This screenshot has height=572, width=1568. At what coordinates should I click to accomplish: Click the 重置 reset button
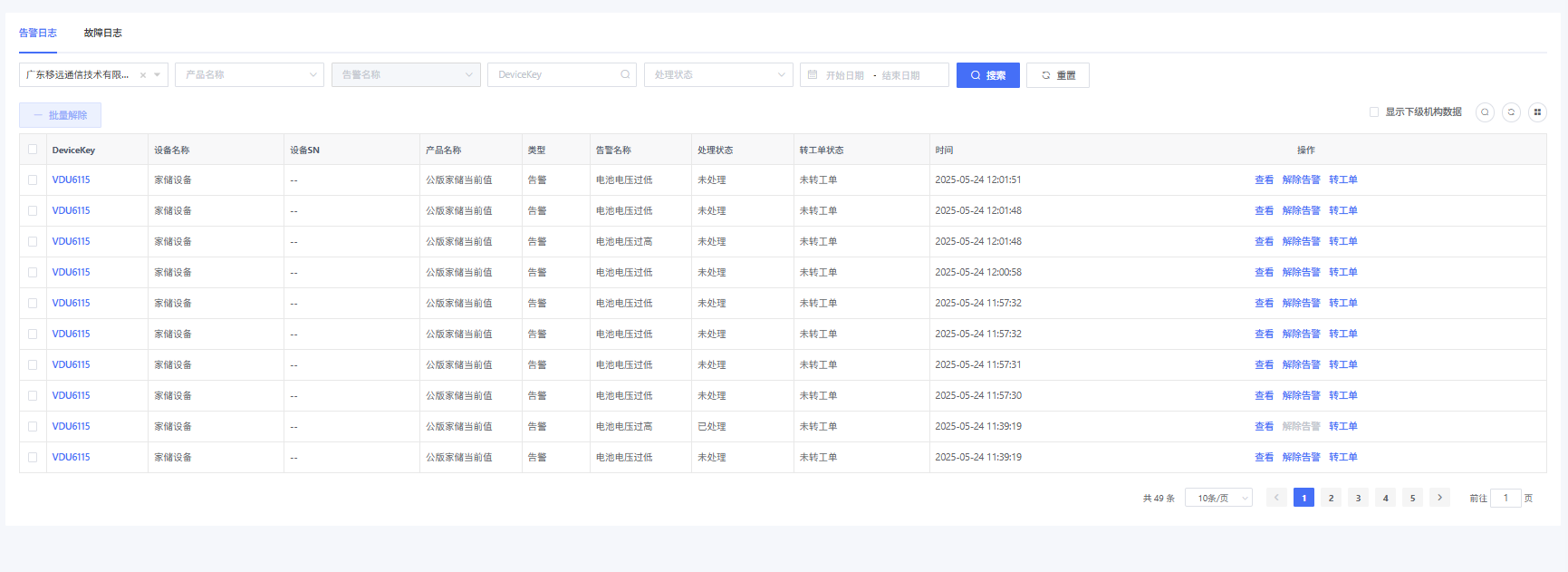click(1057, 75)
